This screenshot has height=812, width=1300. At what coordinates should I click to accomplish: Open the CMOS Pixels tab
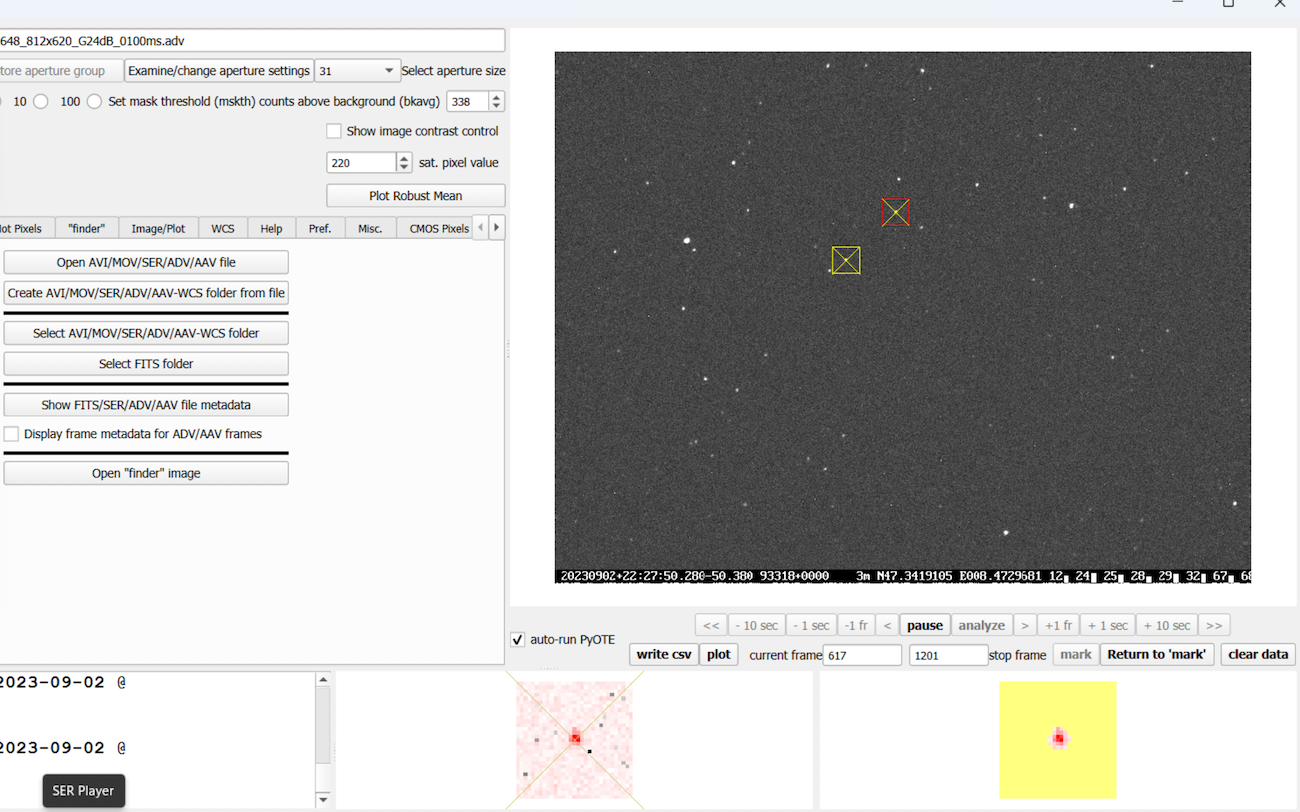point(439,228)
